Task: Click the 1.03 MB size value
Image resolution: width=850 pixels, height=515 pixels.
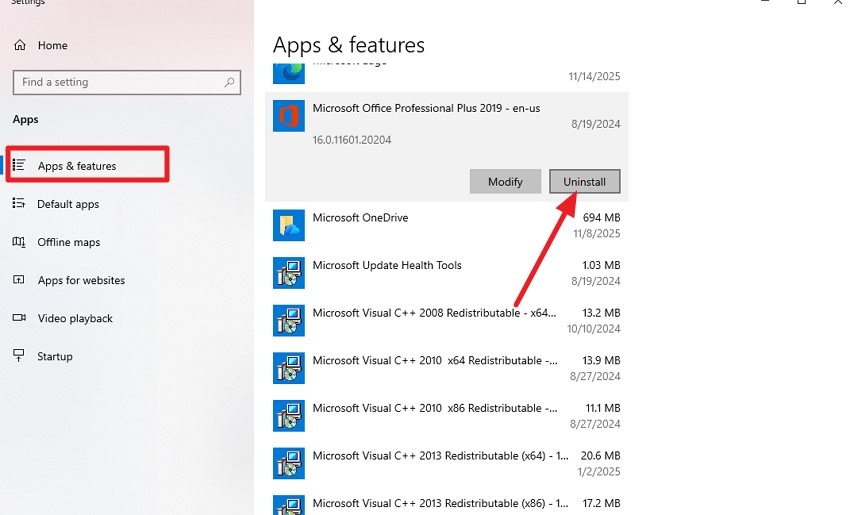Action: pos(601,265)
